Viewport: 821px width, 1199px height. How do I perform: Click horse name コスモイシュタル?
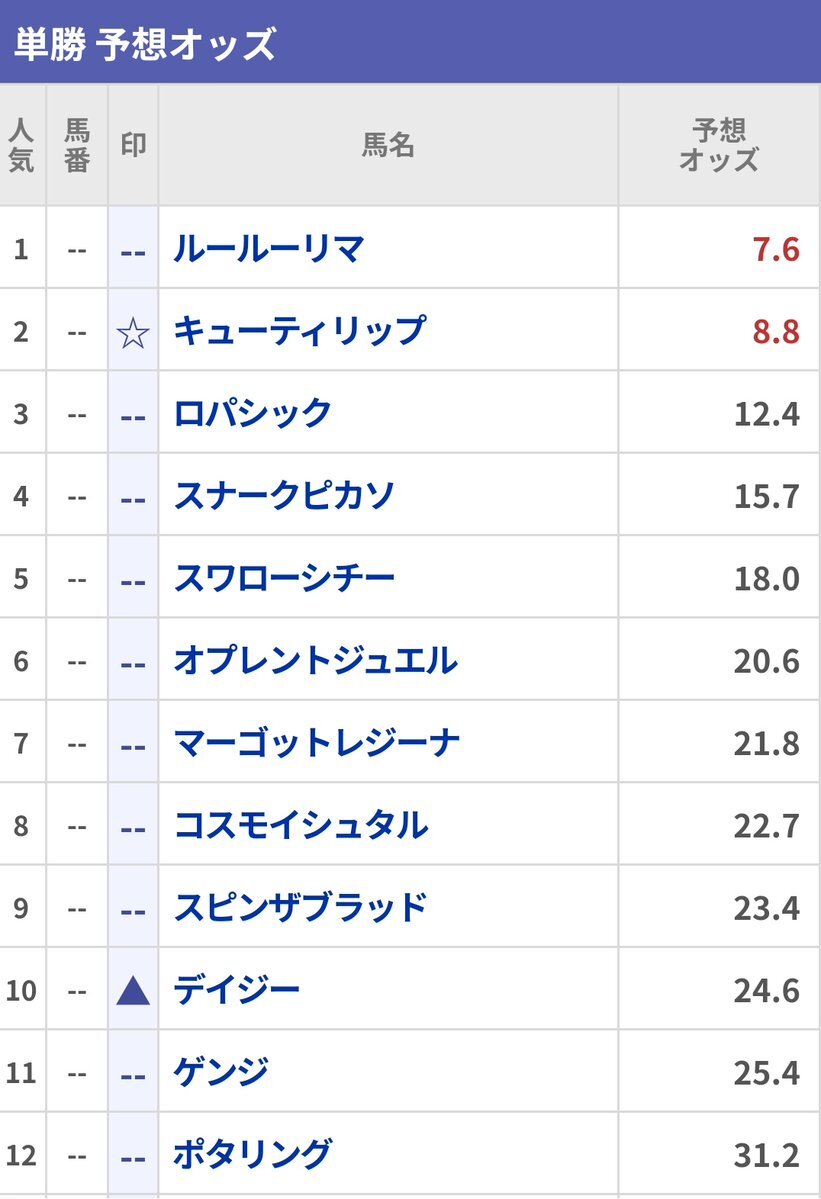click(300, 825)
